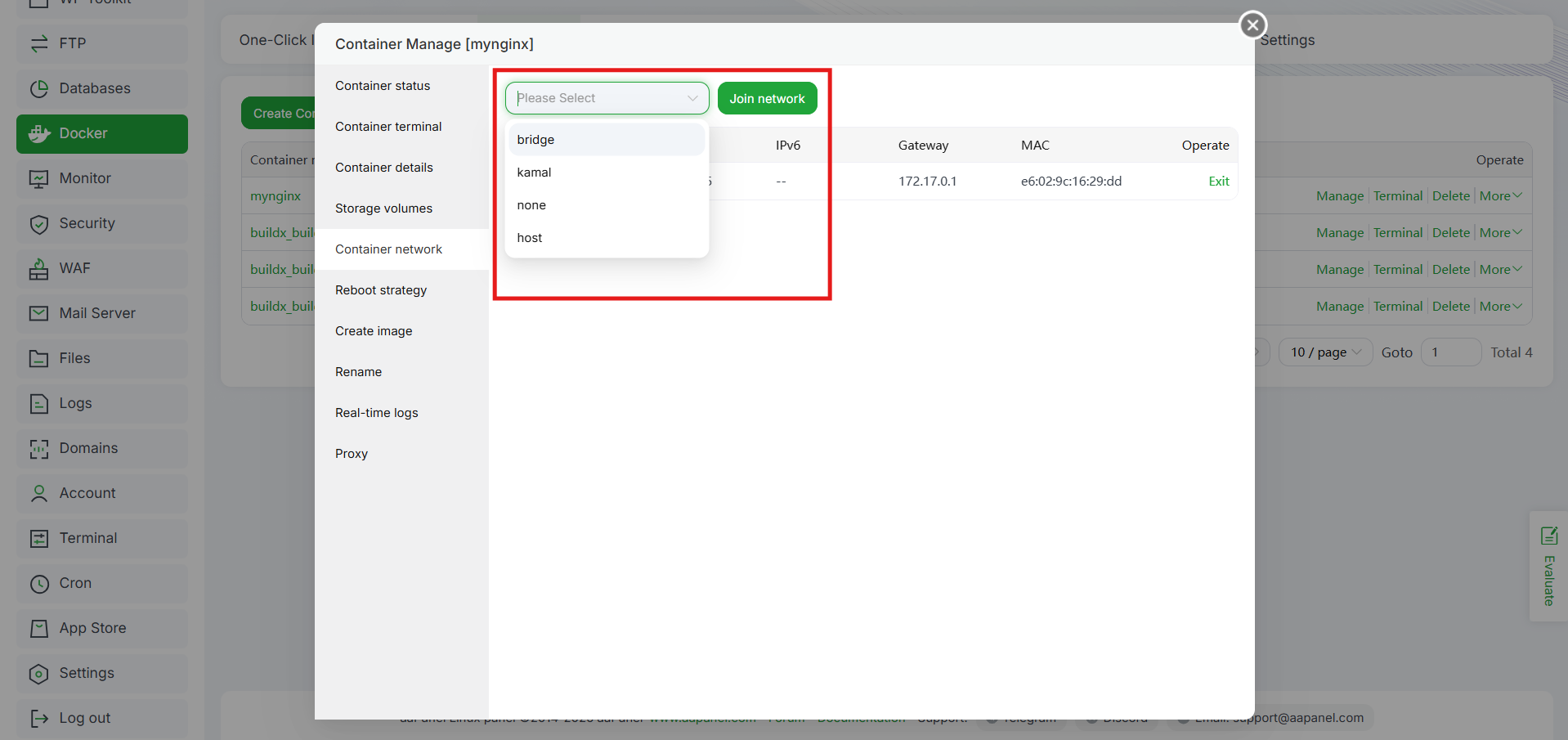Open the Proxy tab
Viewport: 1568px width, 740px height.
point(401,454)
